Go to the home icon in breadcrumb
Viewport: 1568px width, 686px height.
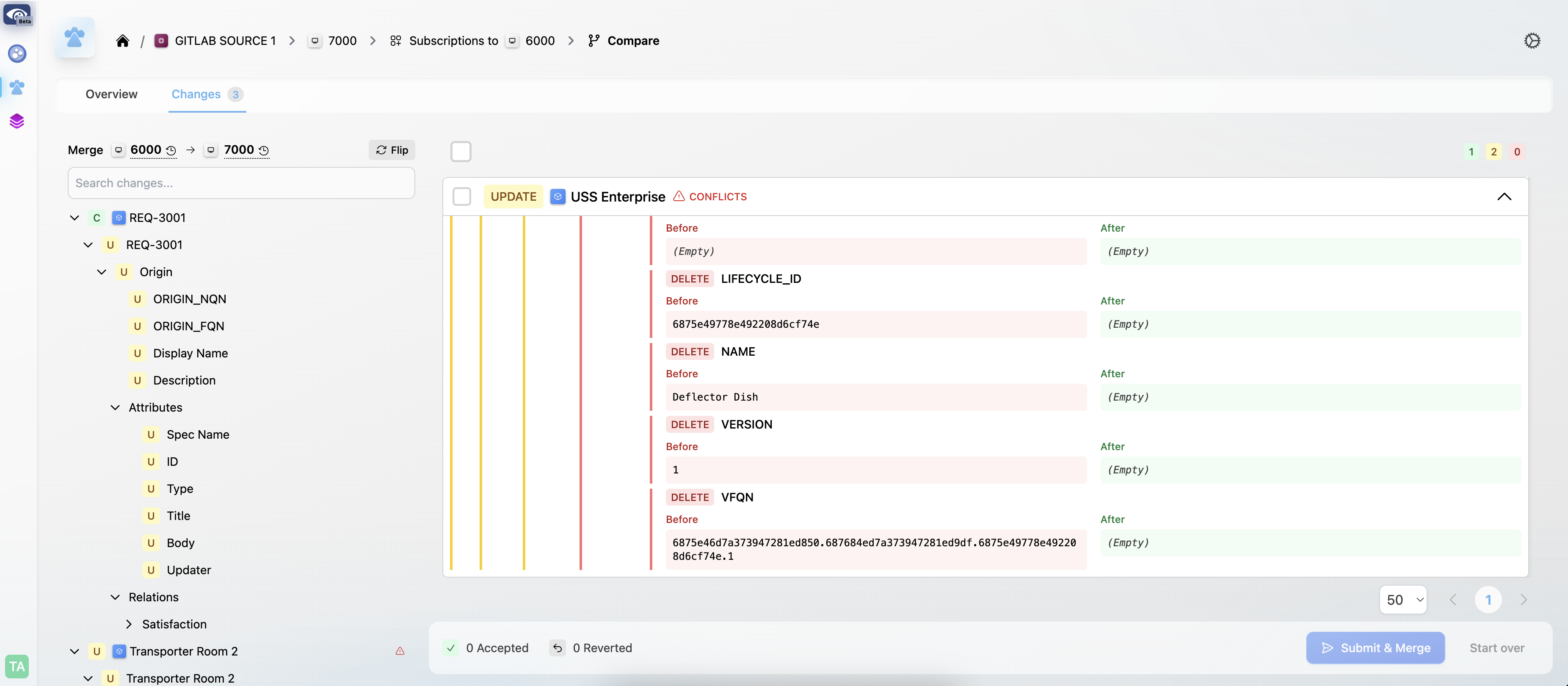coord(123,41)
